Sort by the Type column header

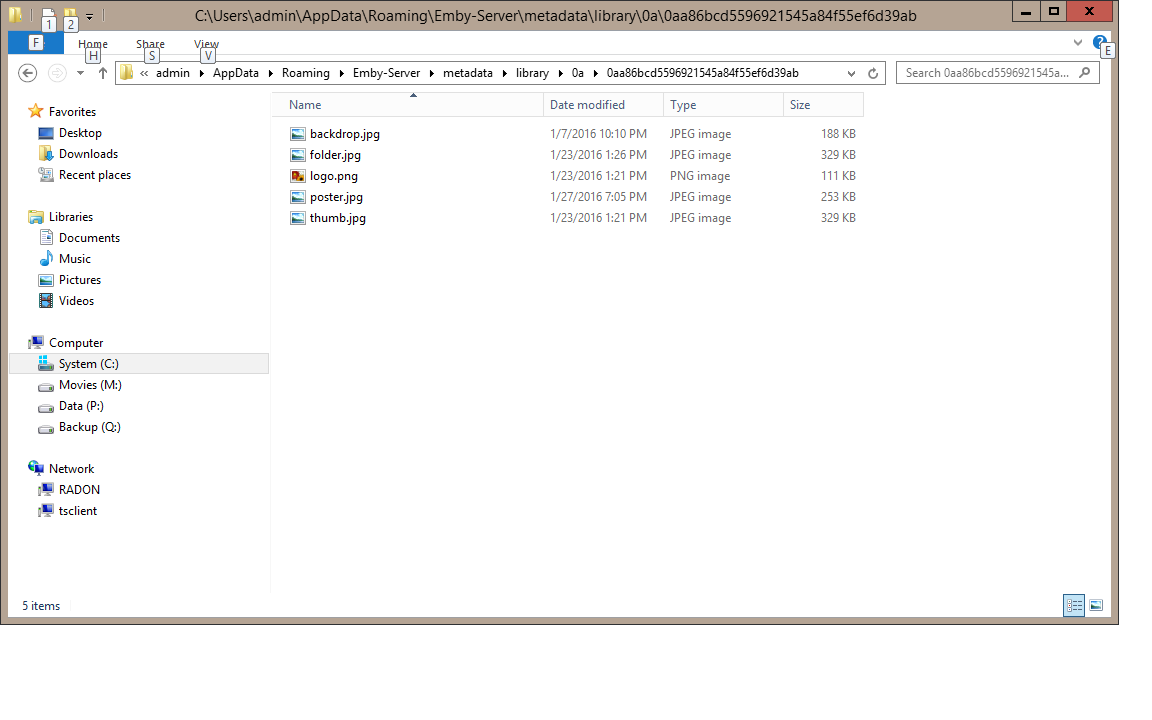pyautogui.click(x=723, y=105)
